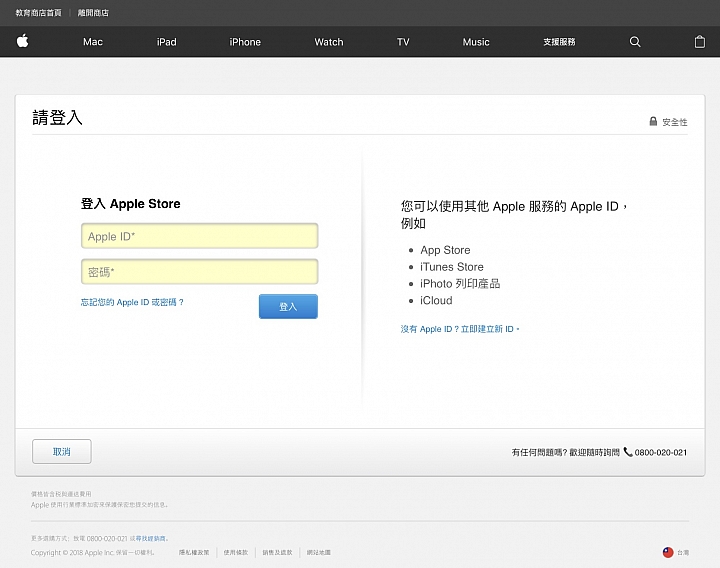
Task: Open the shopping bag icon
Action: (x=699, y=42)
